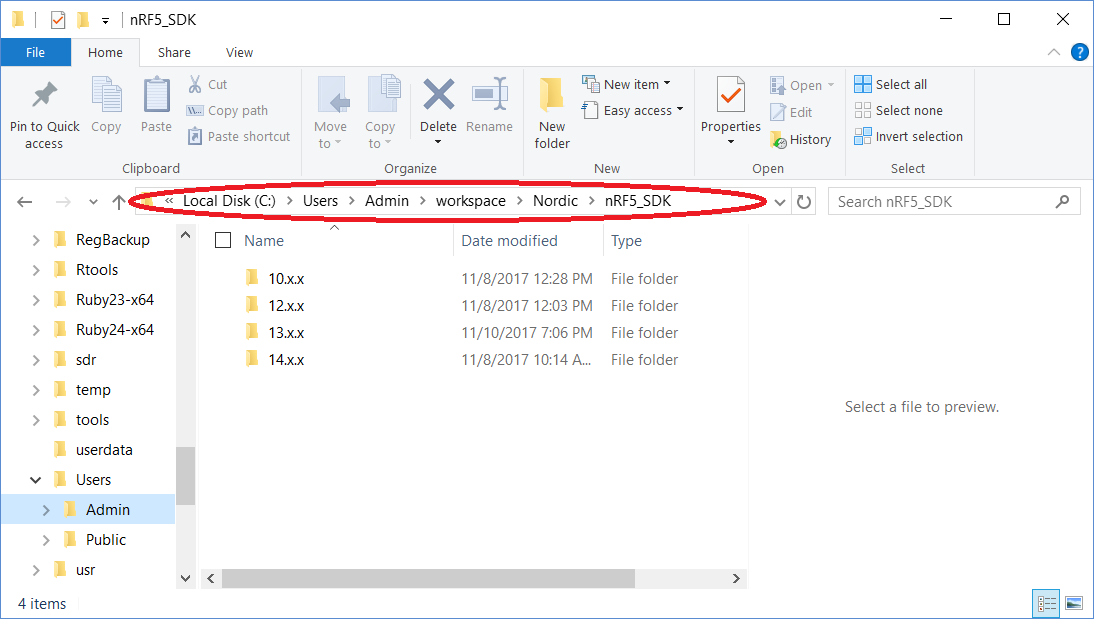
Task: Select the 10.x.x folder
Action: click(286, 279)
